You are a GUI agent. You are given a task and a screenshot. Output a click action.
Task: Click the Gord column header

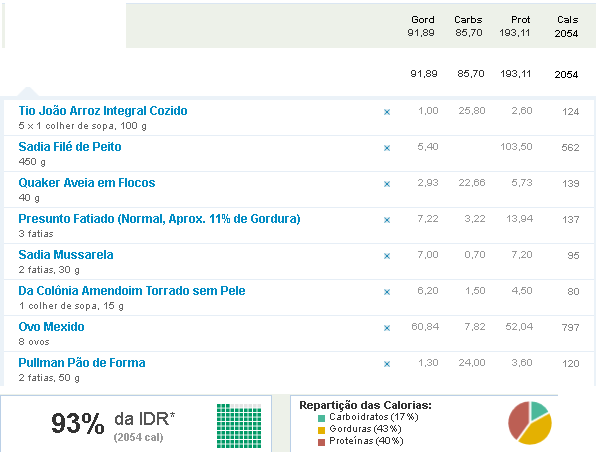click(x=423, y=20)
